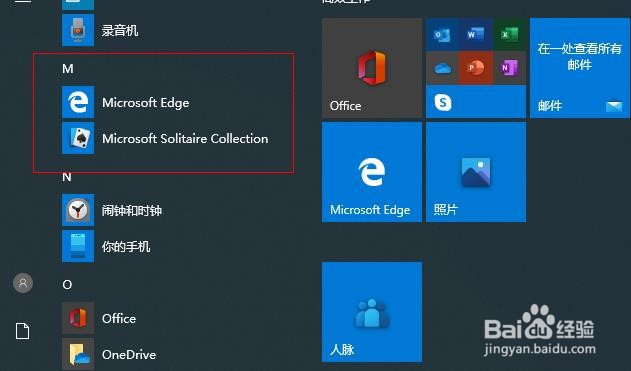Screen dimensions: 631x371
Task: Open OneDrive cloud icon in tile group
Action: click(442, 68)
